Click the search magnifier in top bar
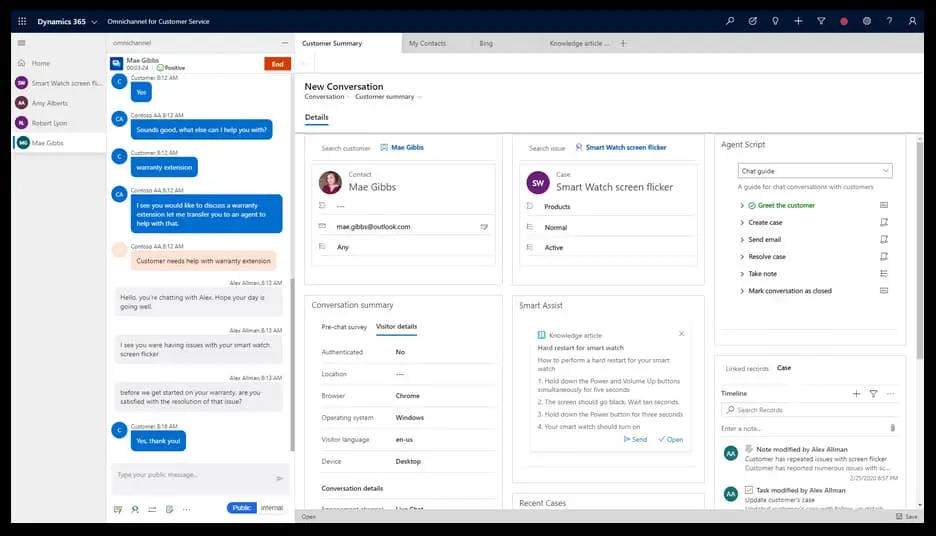 pyautogui.click(x=729, y=21)
